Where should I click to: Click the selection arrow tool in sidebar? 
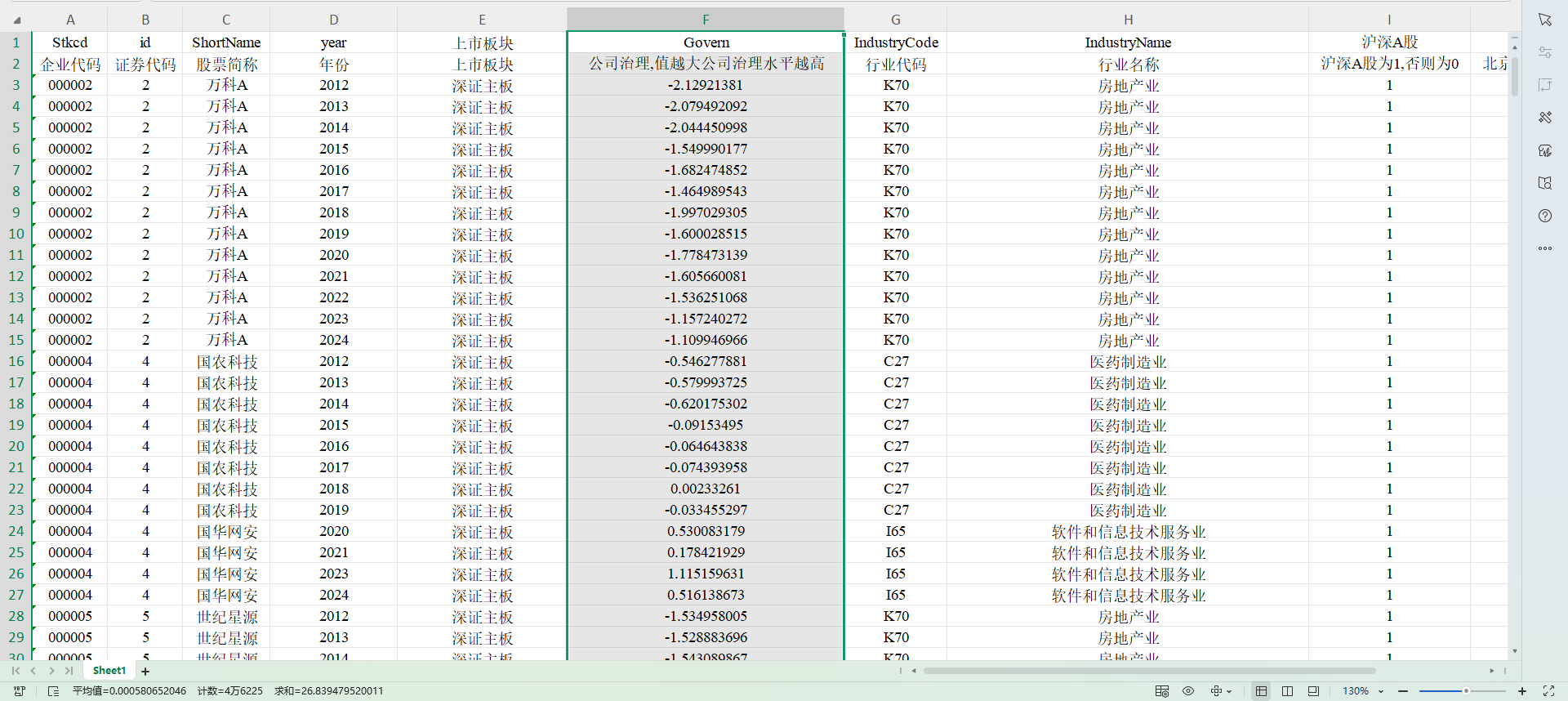tap(1544, 20)
